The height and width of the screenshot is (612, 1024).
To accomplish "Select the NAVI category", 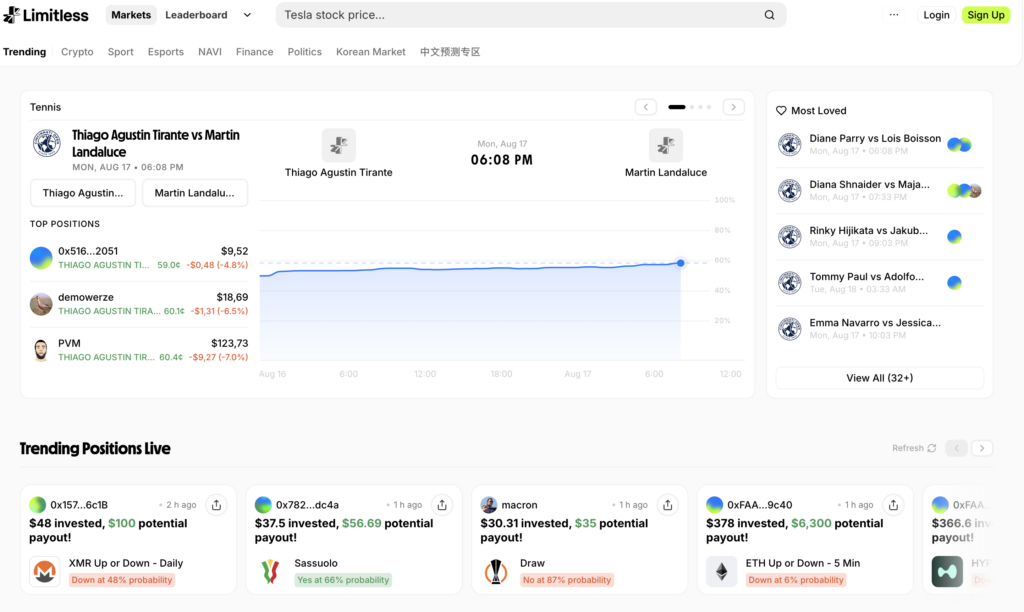I will [x=210, y=52].
